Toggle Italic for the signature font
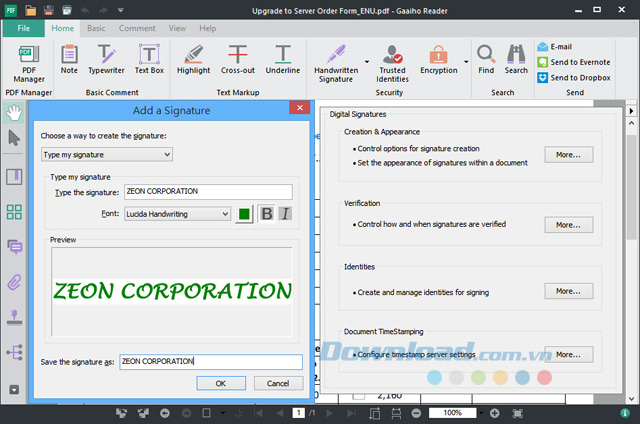Viewport: 640px width, 424px height. (285, 213)
